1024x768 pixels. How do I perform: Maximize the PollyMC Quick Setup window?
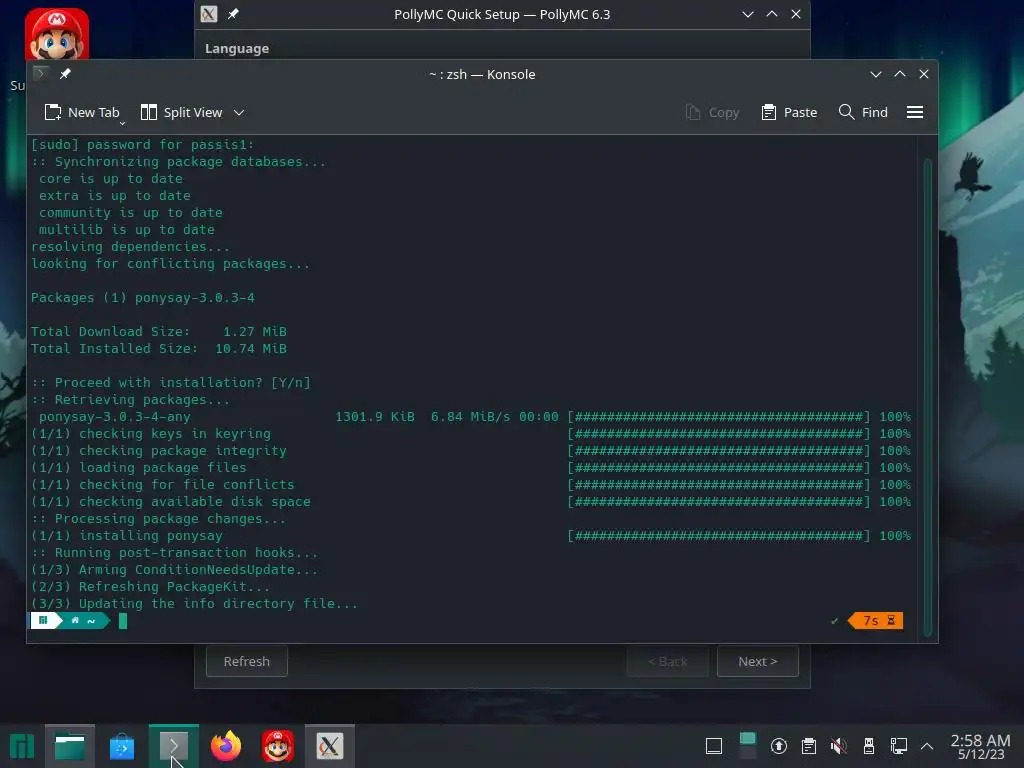coord(772,14)
